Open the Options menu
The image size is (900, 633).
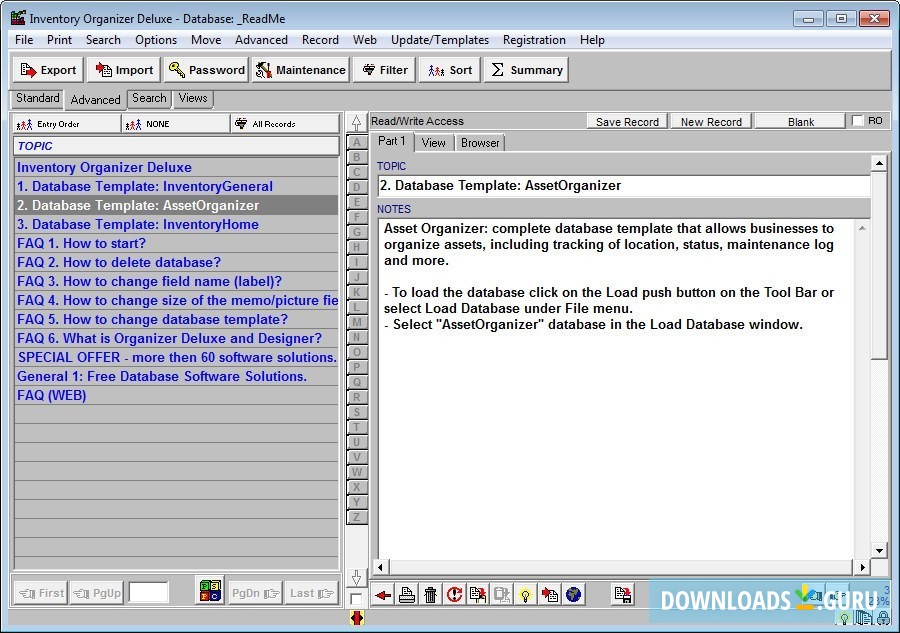[156, 40]
